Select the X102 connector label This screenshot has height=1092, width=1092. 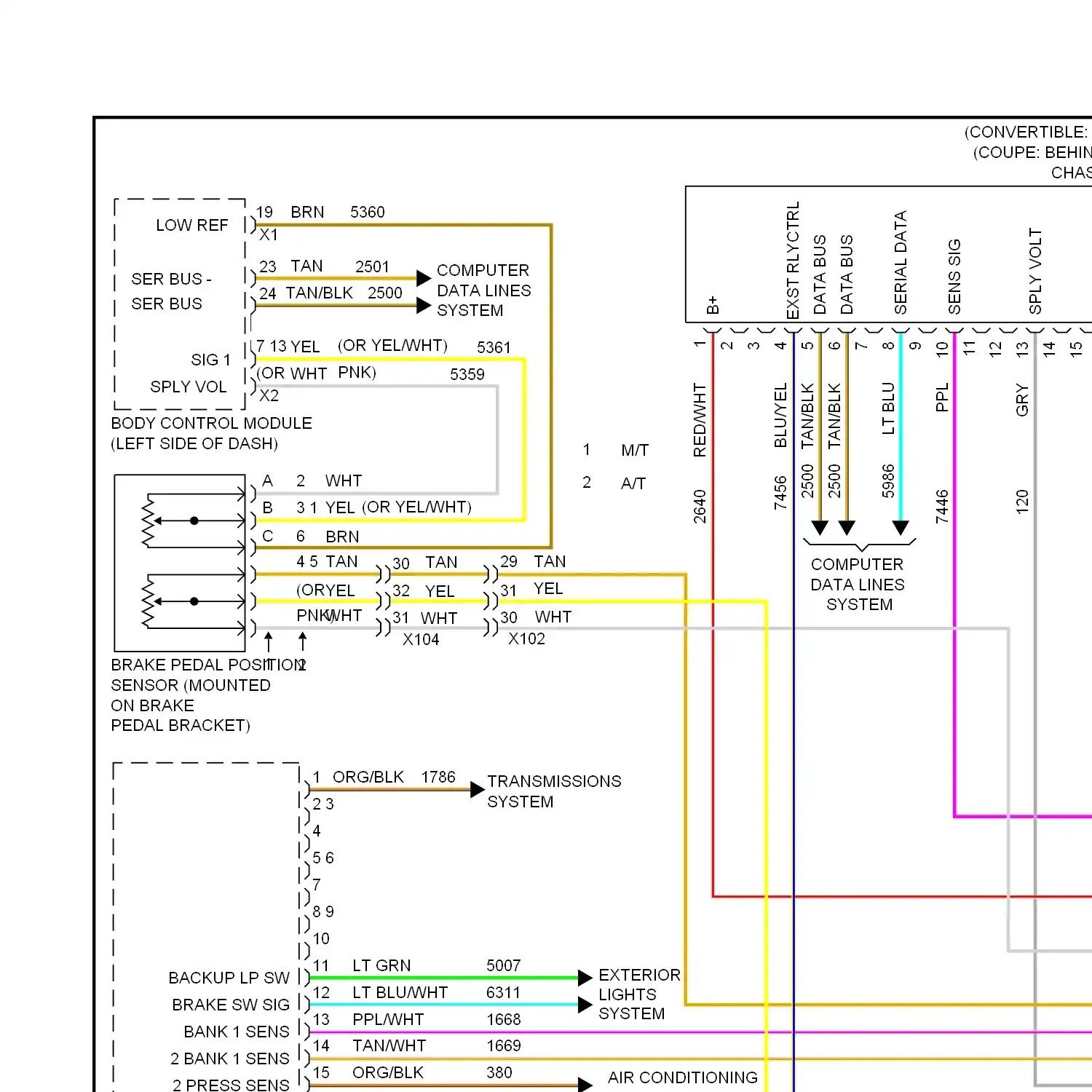coord(527,639)
